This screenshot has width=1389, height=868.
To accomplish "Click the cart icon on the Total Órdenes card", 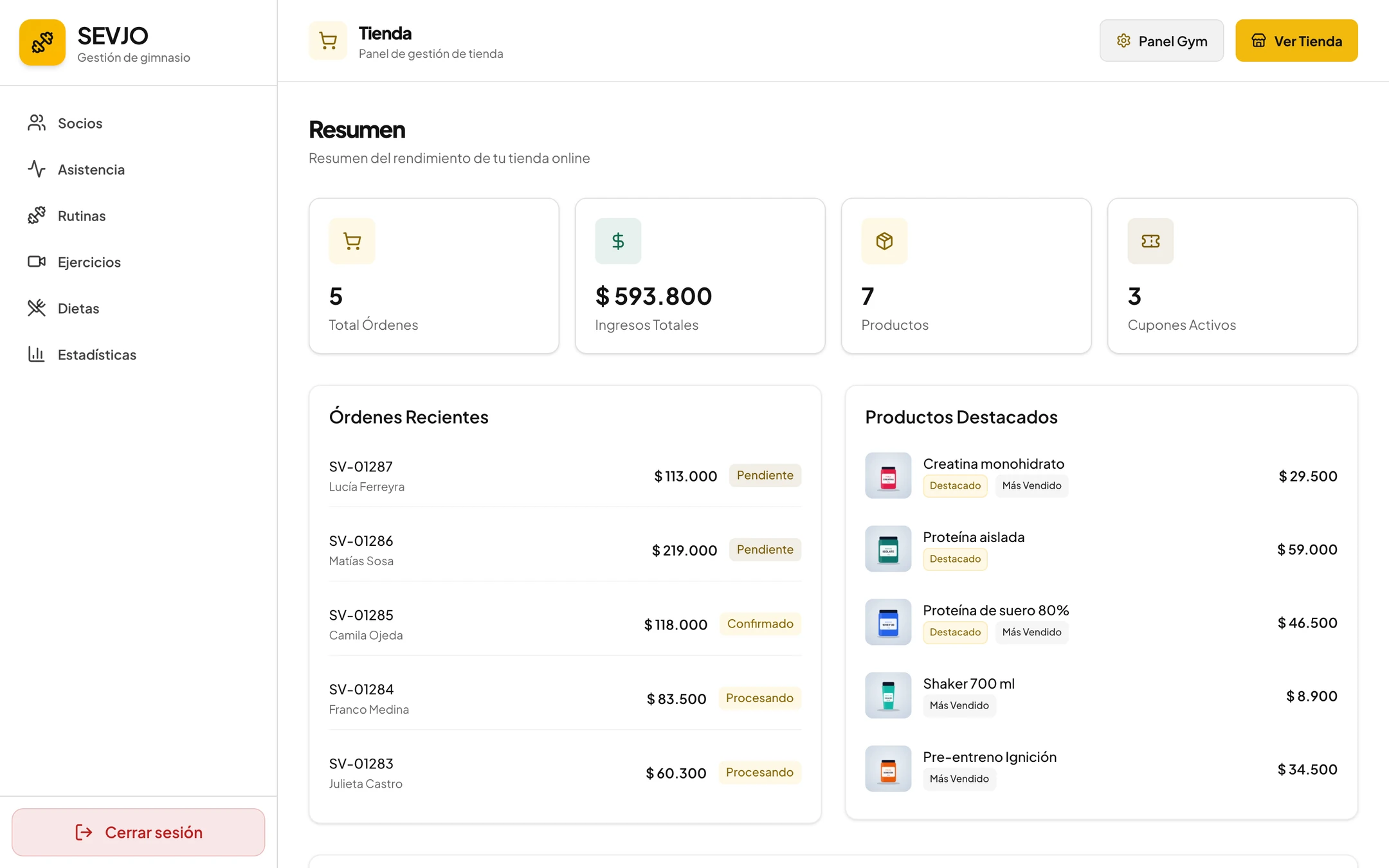I will pyautogui.click(x=352, y=241).
